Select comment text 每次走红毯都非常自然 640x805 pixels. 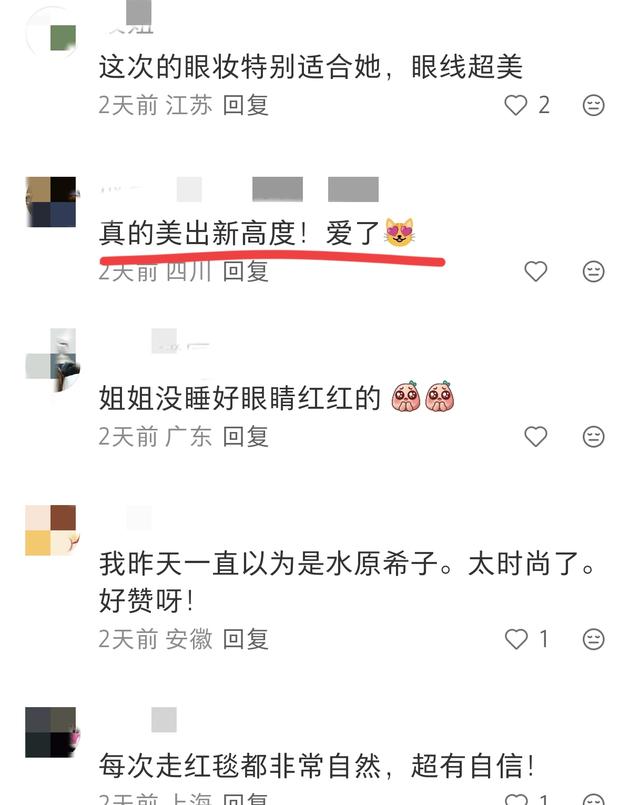click(239, 766)
